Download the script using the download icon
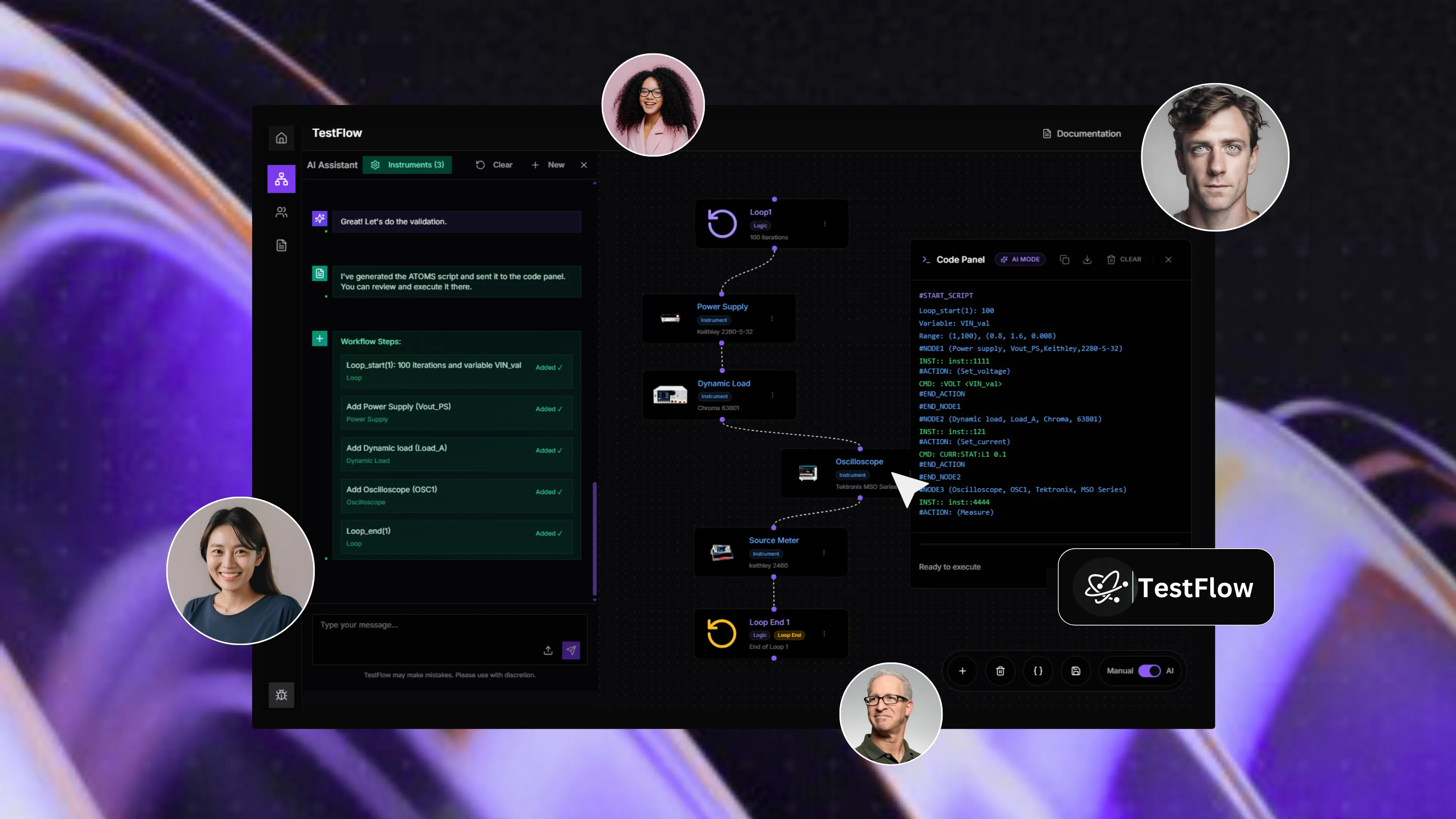 1087,259
